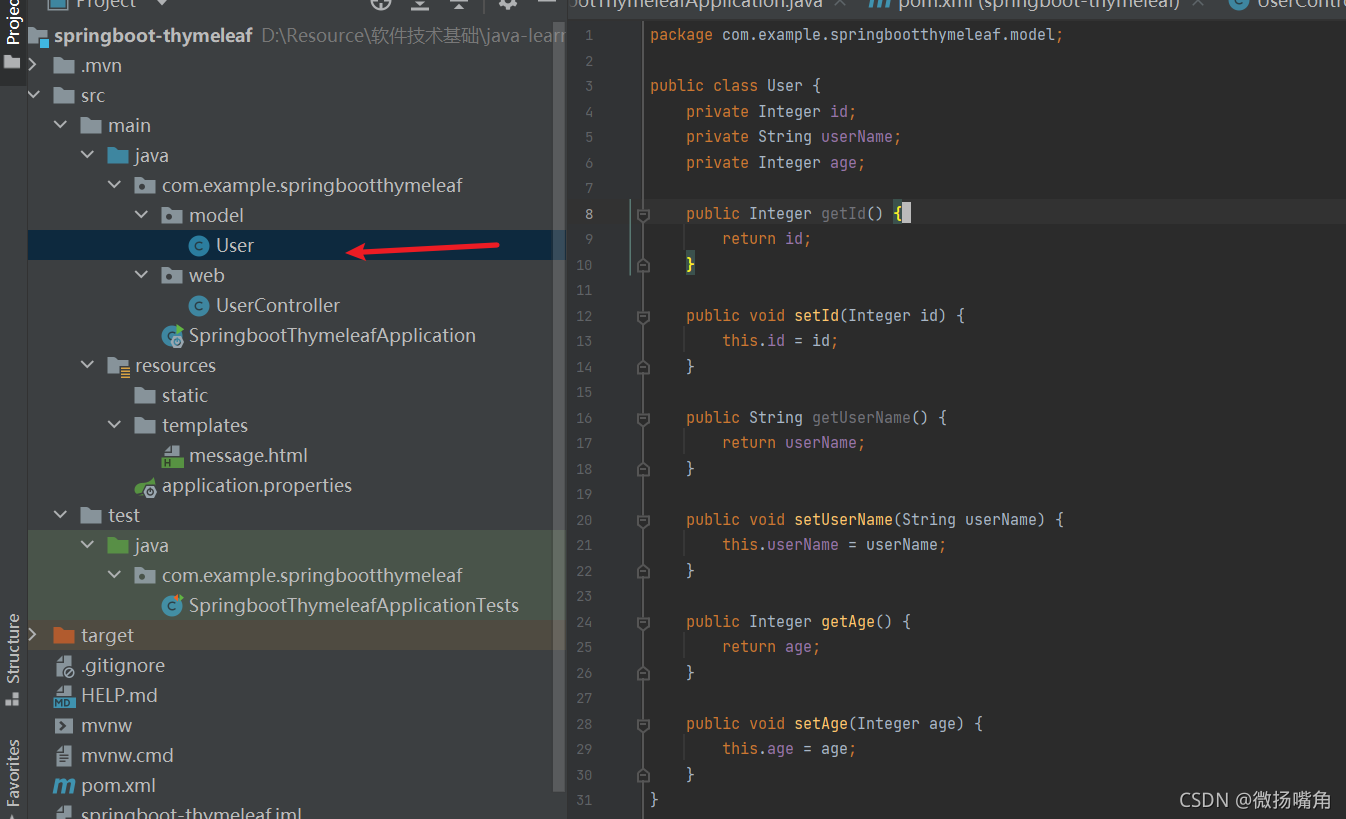The width and height of the screenshot is (1346, 819).
Task: Collapse the main folder
Action: [61, 126]
